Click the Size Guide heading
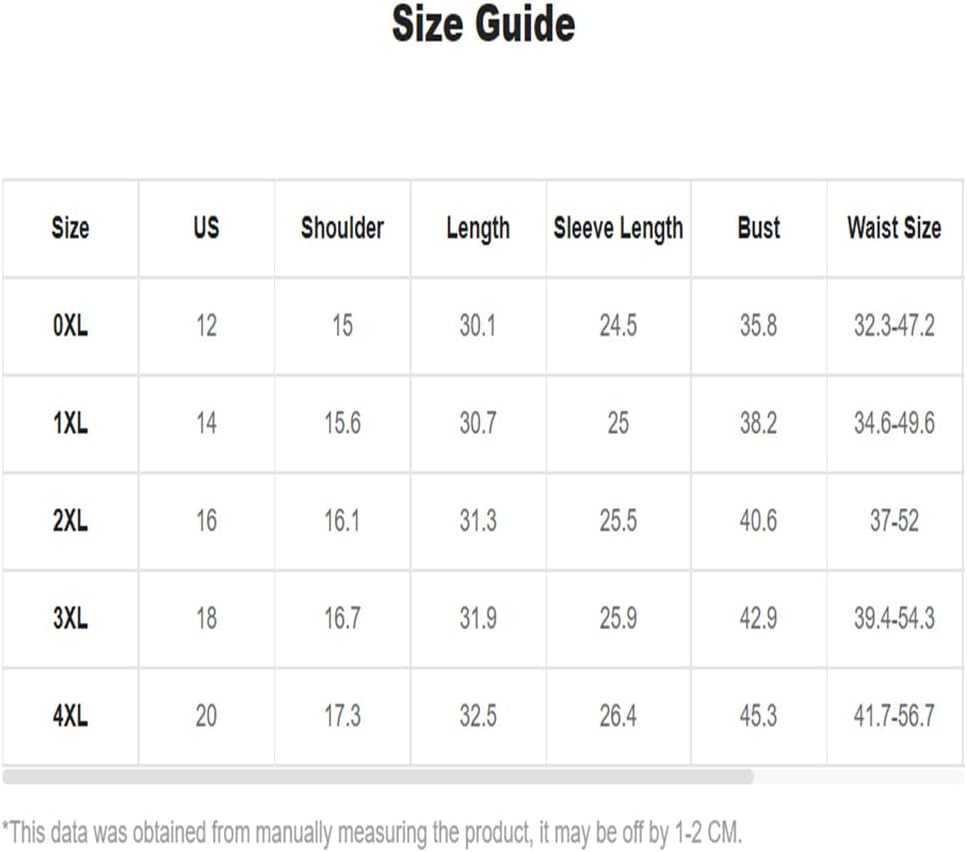The width and height of the screenshot is (967, 852). click(x=484, y=23)
